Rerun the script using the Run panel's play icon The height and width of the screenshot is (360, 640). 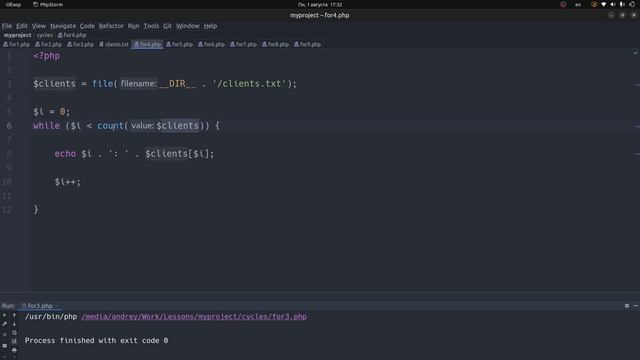click(x=4, y=316)
